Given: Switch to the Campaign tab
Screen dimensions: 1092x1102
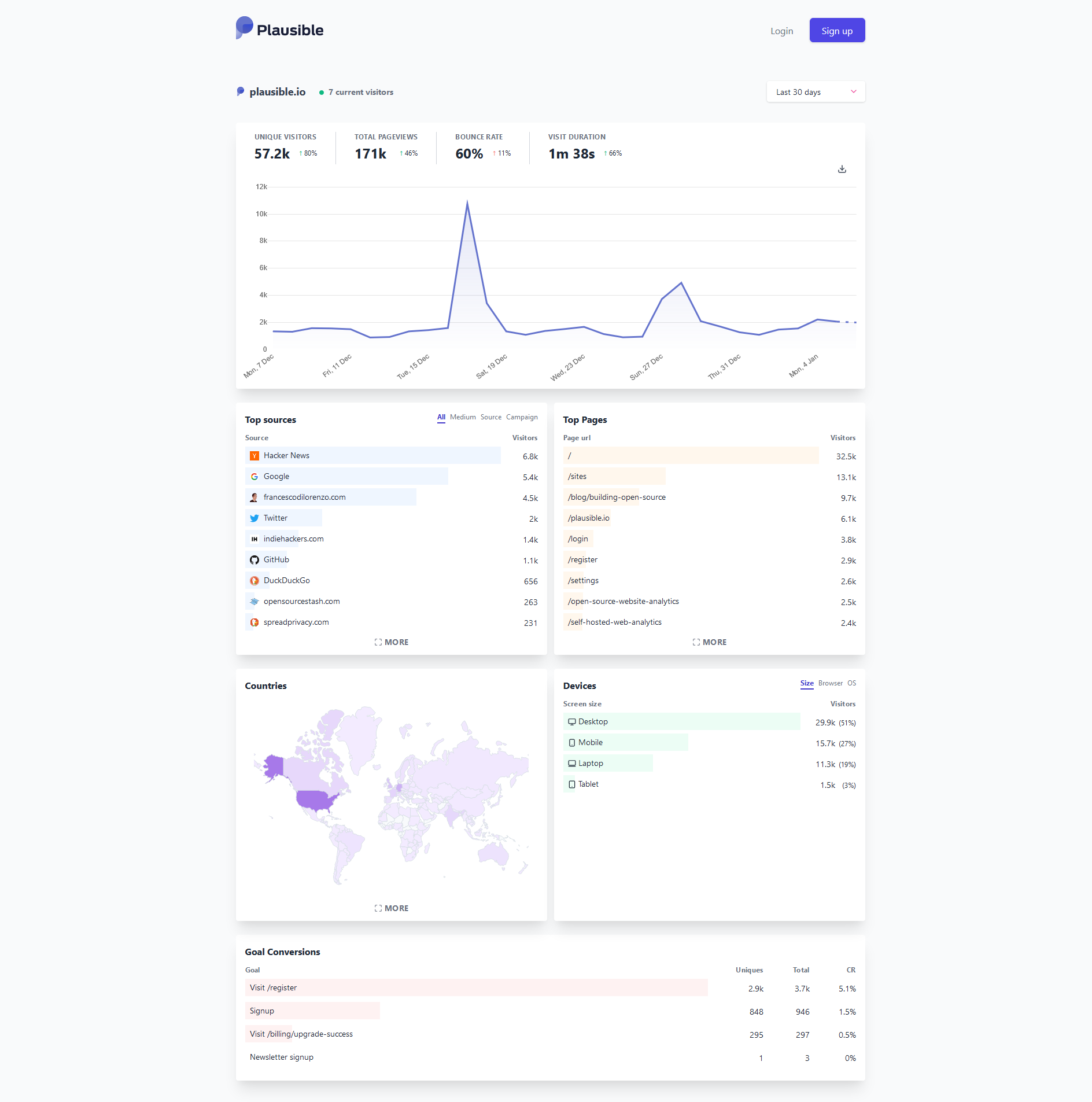Looking at the screenshot, I should pyautogui.click(x=522, y=417).
